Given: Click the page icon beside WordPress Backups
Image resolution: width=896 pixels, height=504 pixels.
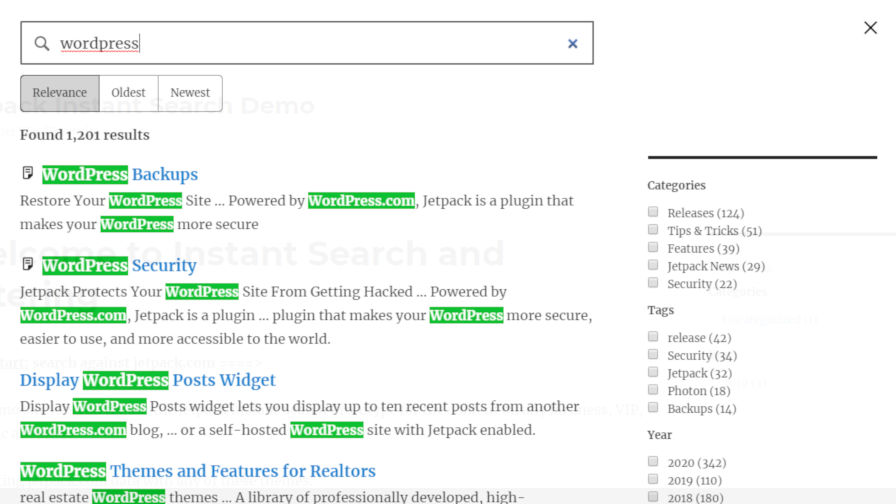Looking at the screenshot, I should click(x=28, y=173).
